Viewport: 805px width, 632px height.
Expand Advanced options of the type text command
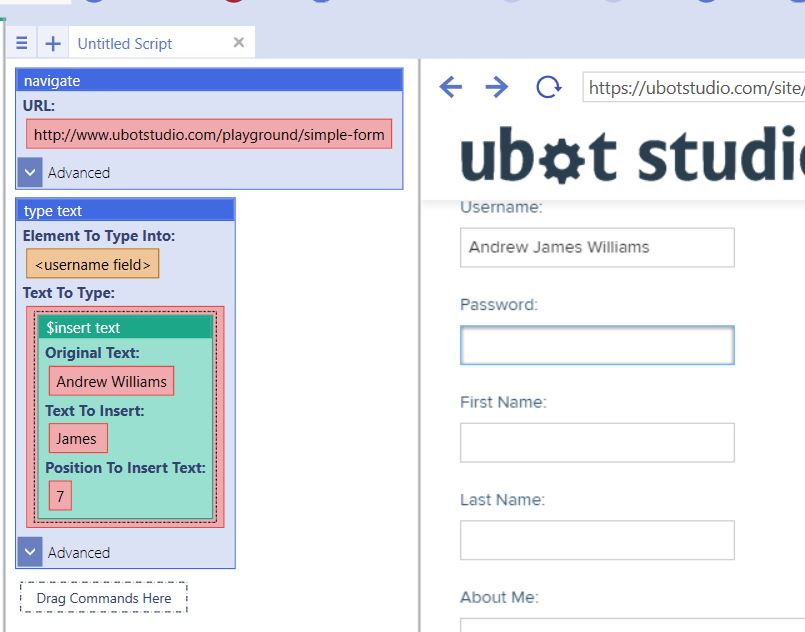coord(30,552)
